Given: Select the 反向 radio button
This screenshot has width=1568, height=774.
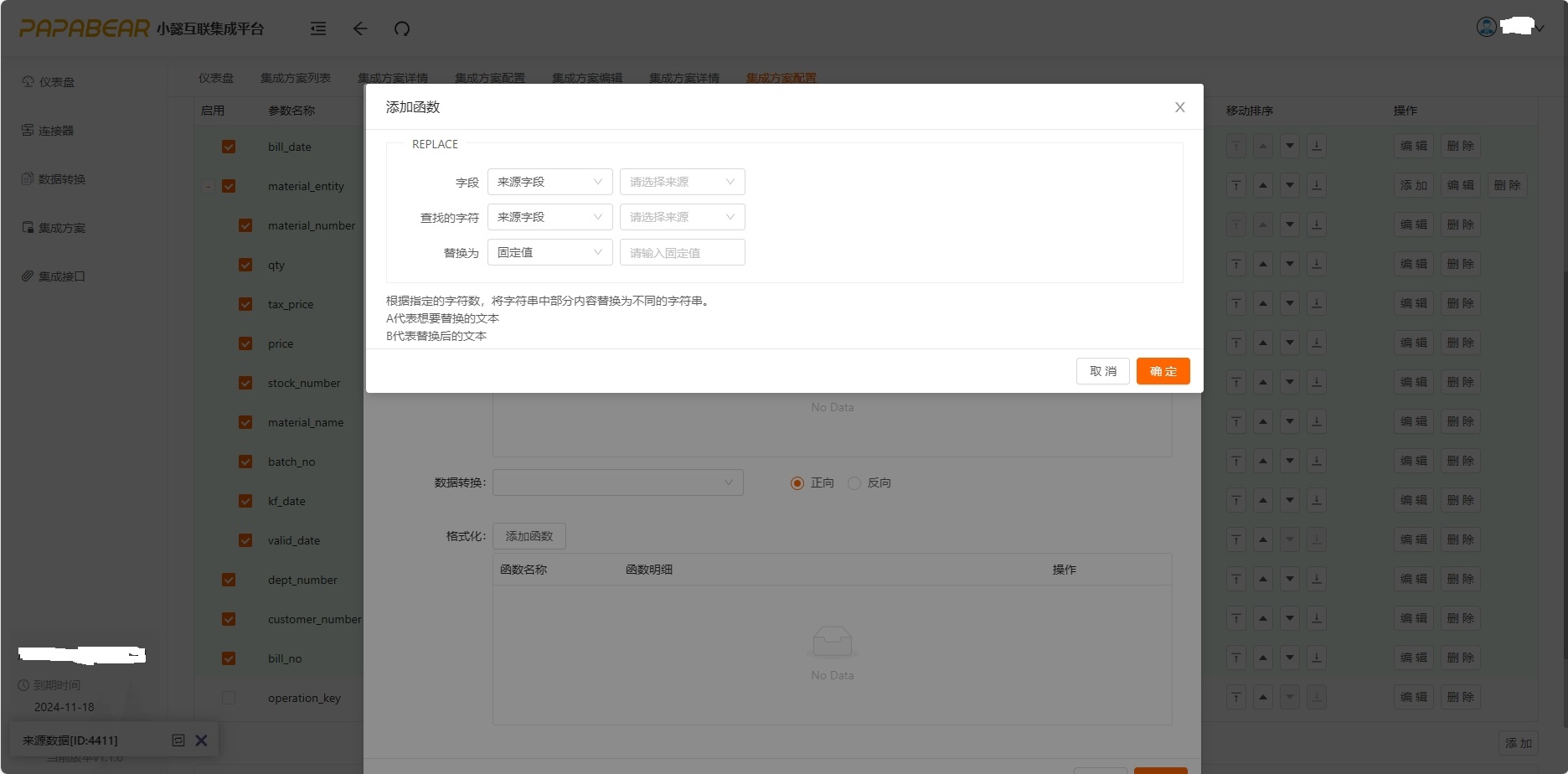Looking at the screenshot, I should pos(854,483).
